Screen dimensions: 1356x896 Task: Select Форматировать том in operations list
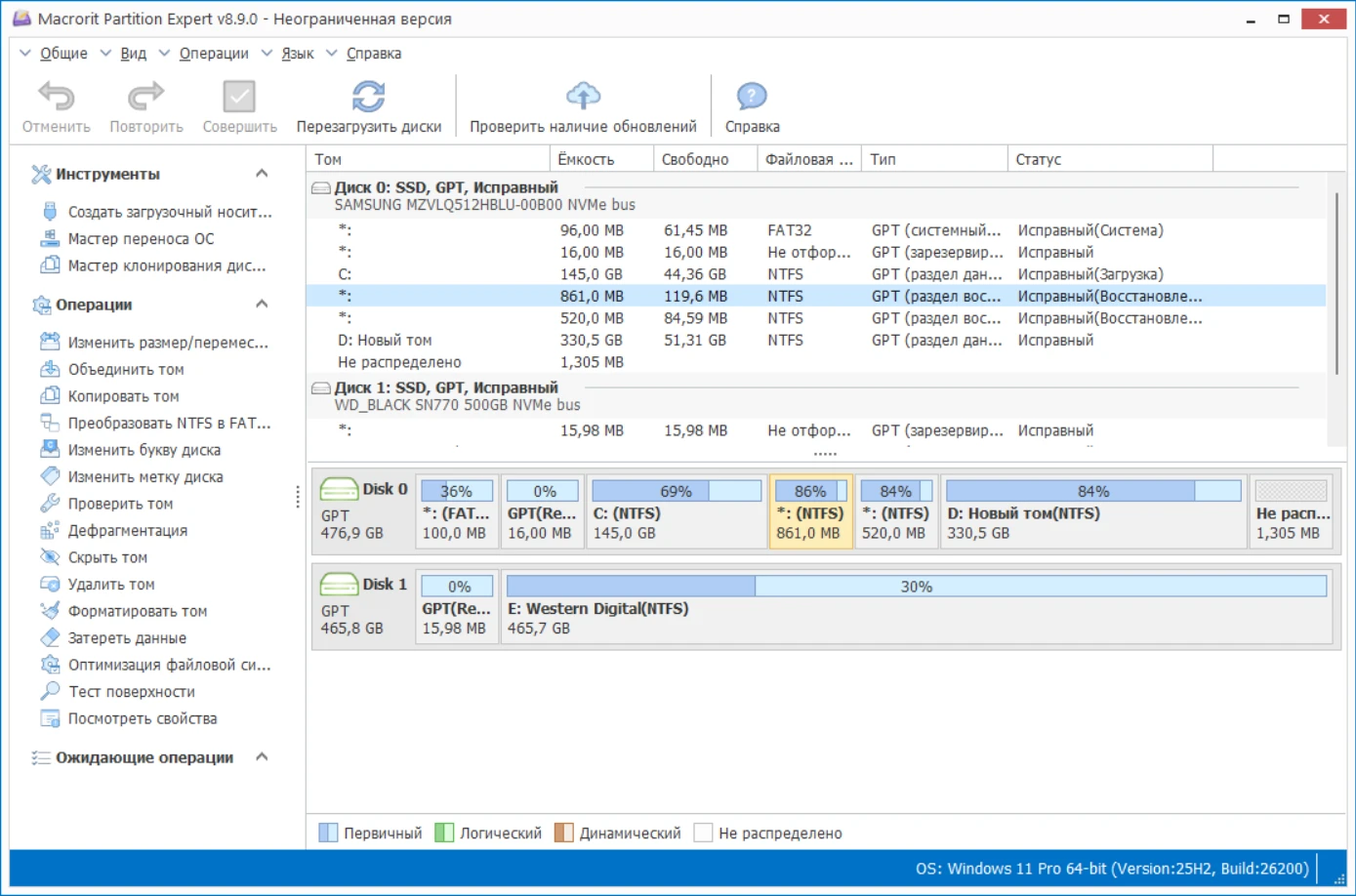(137, 611)
